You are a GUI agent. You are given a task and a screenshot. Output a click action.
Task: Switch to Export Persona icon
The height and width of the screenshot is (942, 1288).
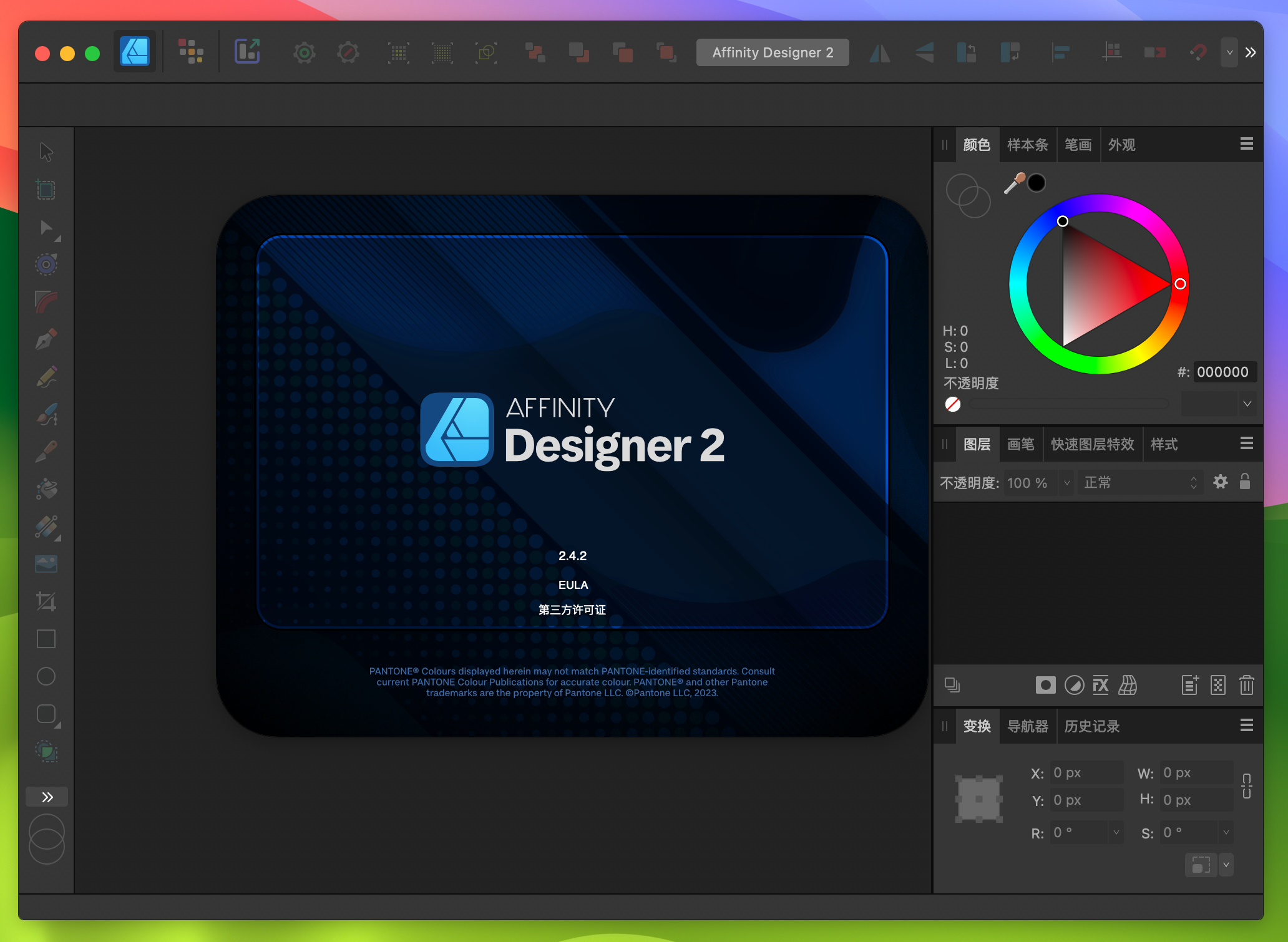click(247, 52)
